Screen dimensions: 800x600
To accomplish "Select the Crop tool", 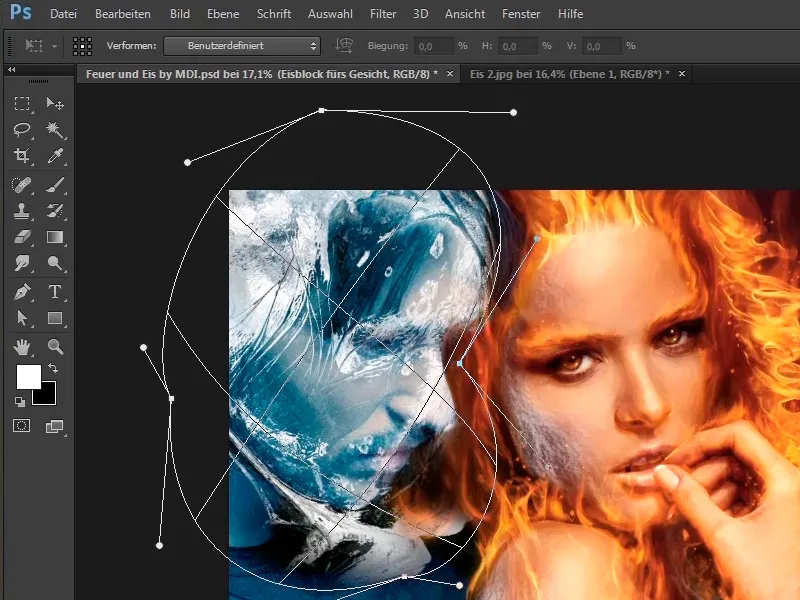I will [x=22, y=156].
